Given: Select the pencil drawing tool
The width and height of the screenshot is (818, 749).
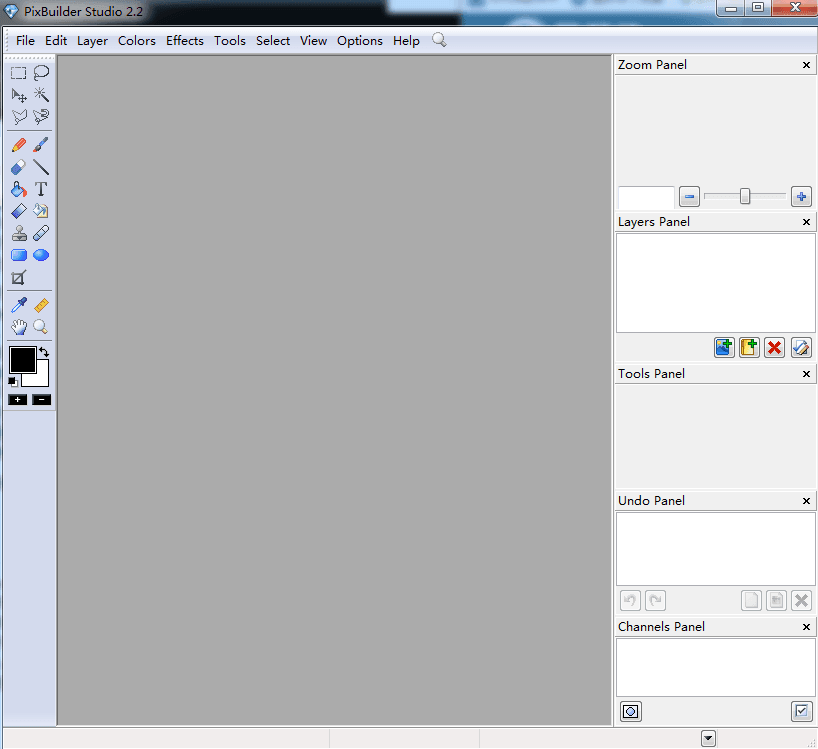Looking at the screenshot, I should [x=18, y=144].
